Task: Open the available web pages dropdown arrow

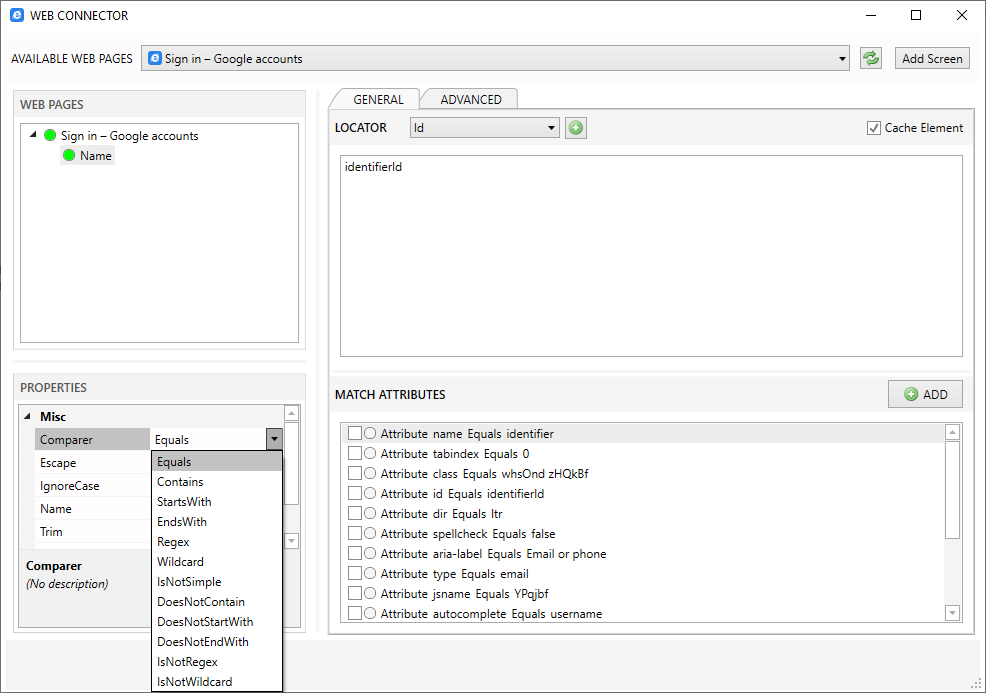Action: [x=840, y=58]
